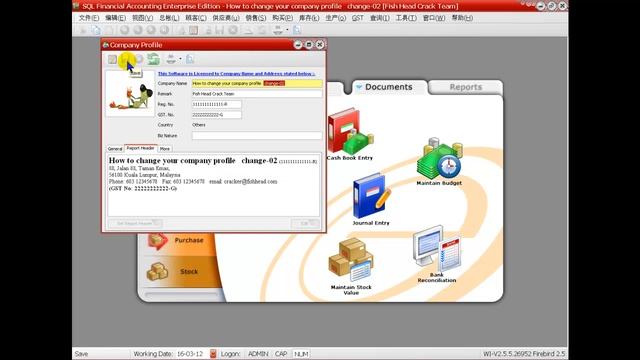Open the 供应商(U) menu
The width and height of the screenshot is (640, 360).
[x=226, y=18]
